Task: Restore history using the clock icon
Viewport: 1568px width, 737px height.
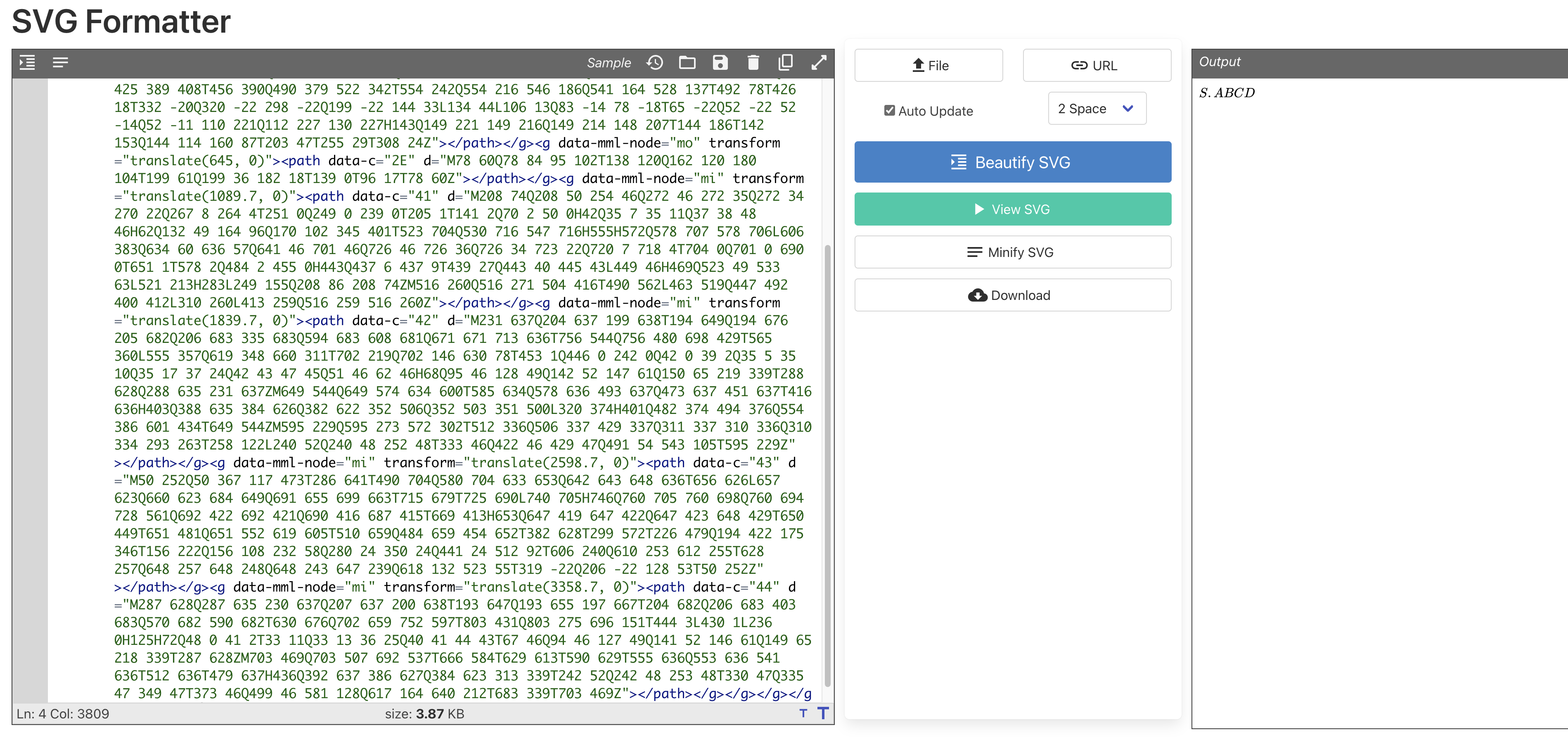Action: pos(655,63)
